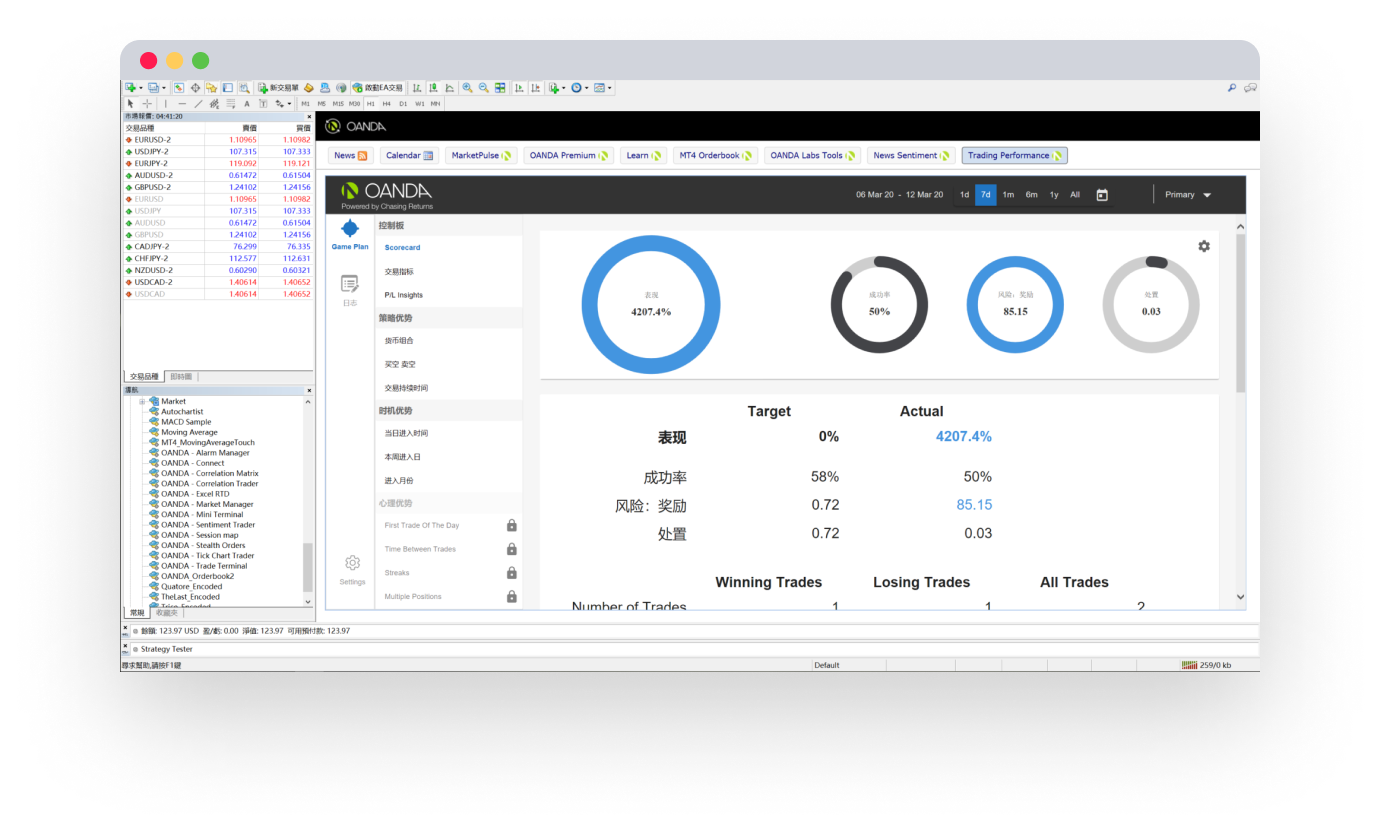Click the zoom in magnifier toolbar icon
1380x832 pixels.
[x=467, y=88]
